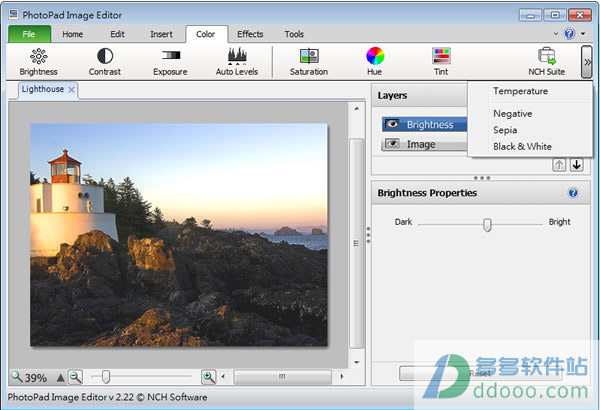Select the Brightness layer
600x410 pixels.
[424, 124]
